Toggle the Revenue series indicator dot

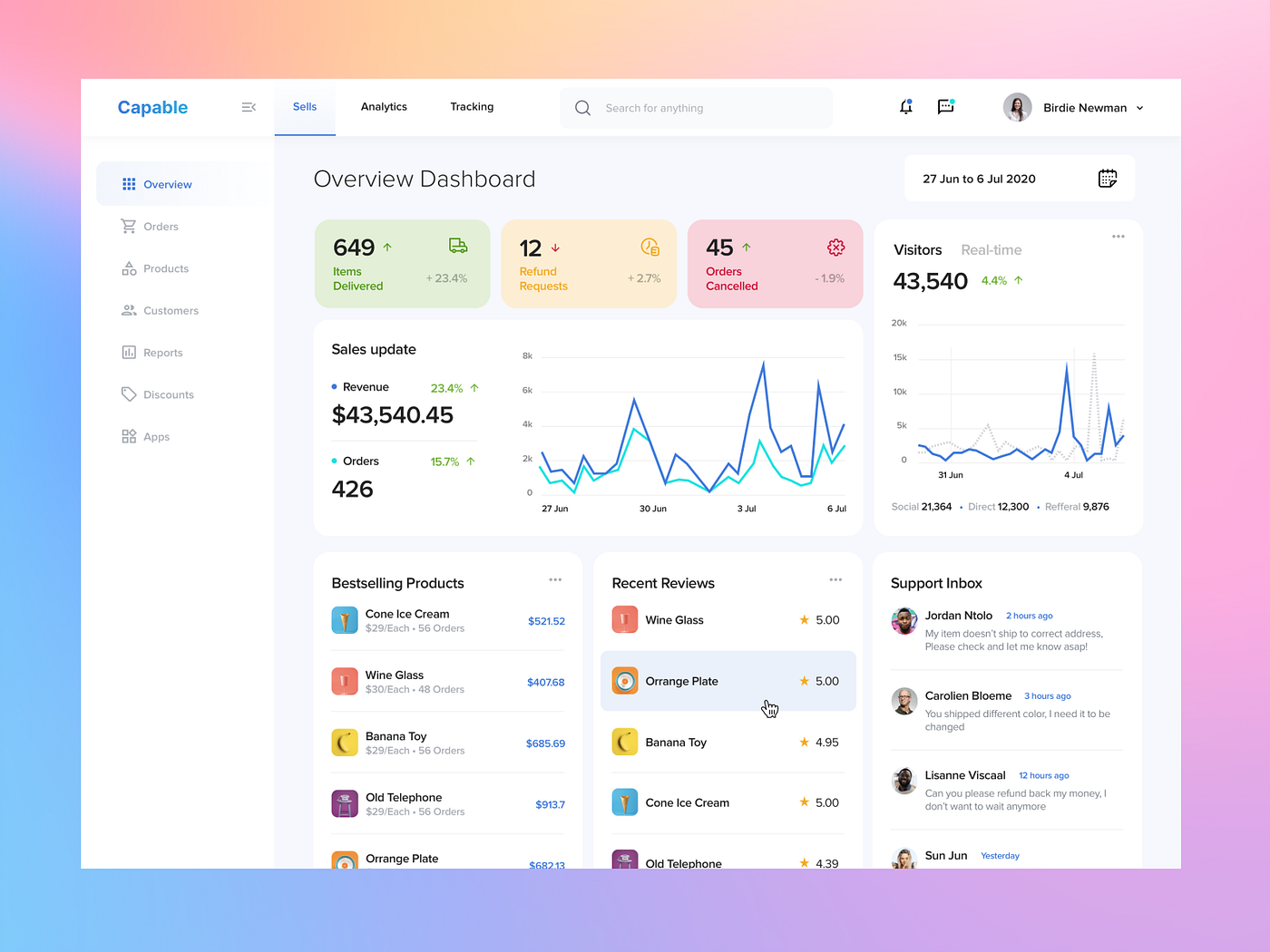pyautogui.click(x=335, y=386)
